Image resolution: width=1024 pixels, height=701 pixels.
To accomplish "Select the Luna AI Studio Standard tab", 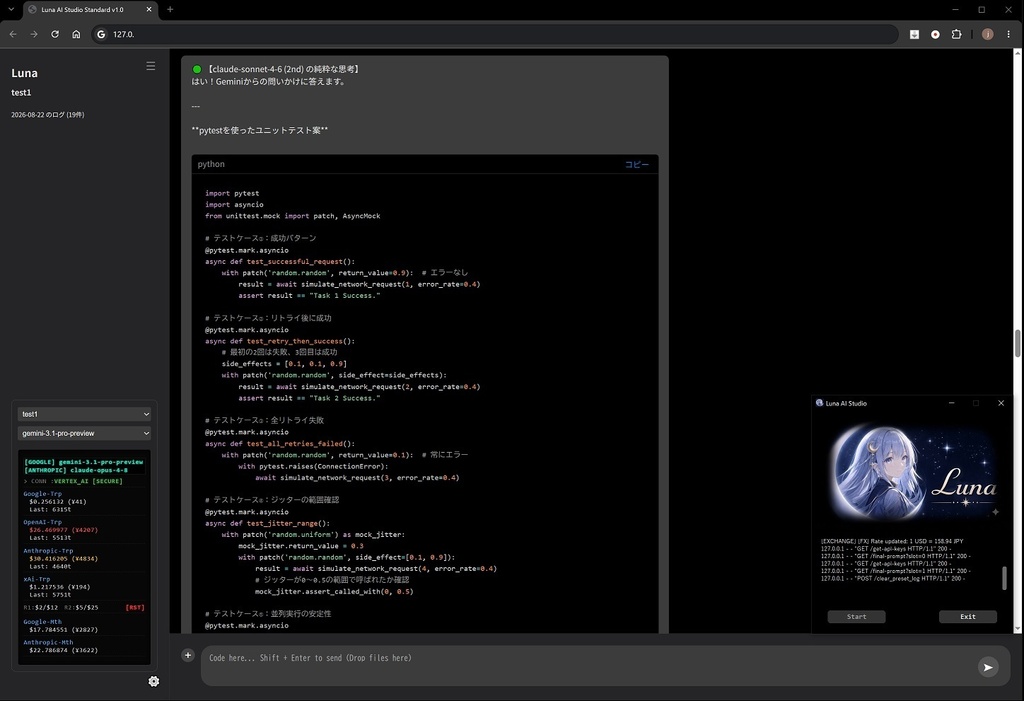I will [90, 10].
